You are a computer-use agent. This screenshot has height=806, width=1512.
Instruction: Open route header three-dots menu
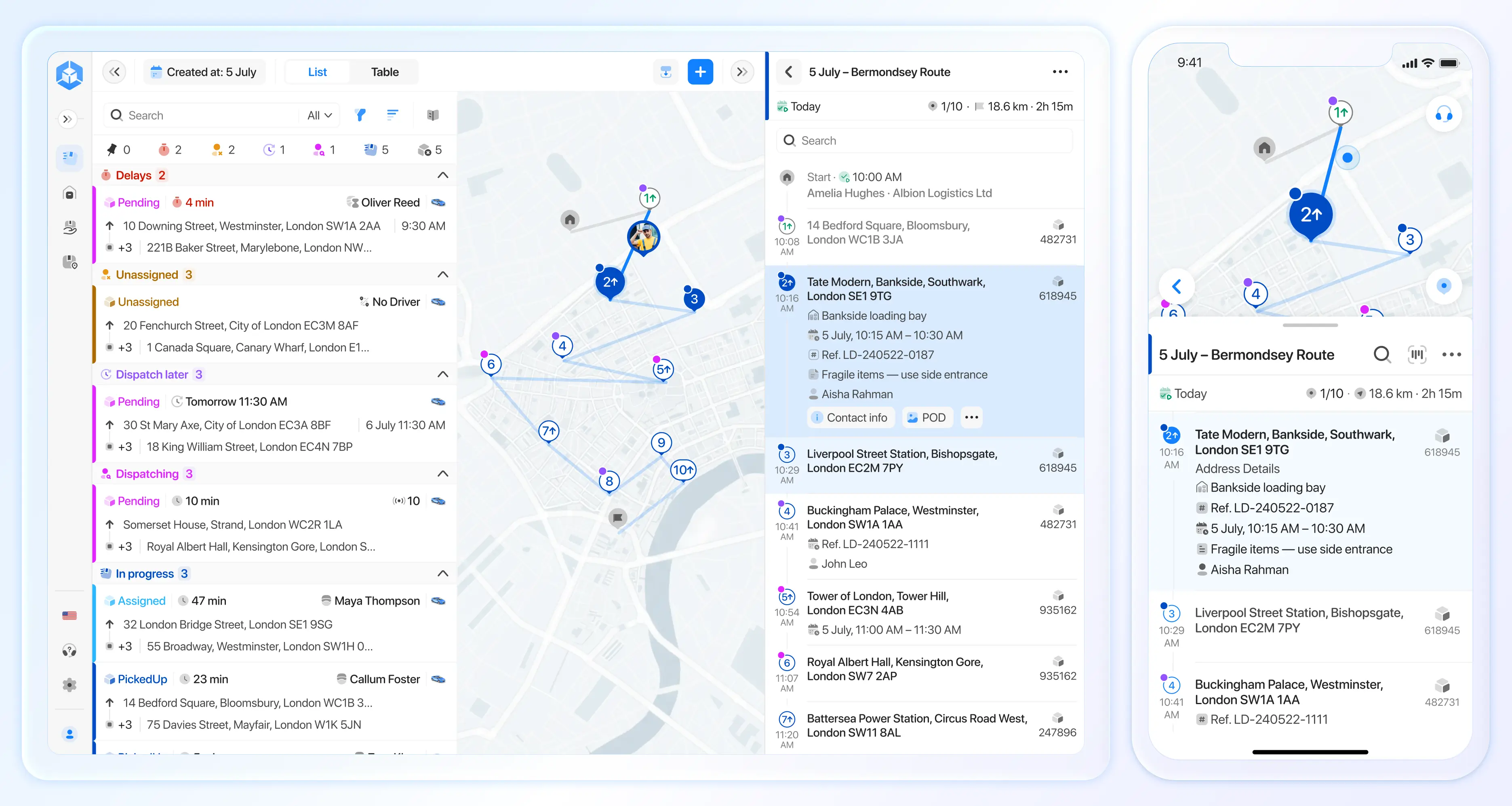1059,72
